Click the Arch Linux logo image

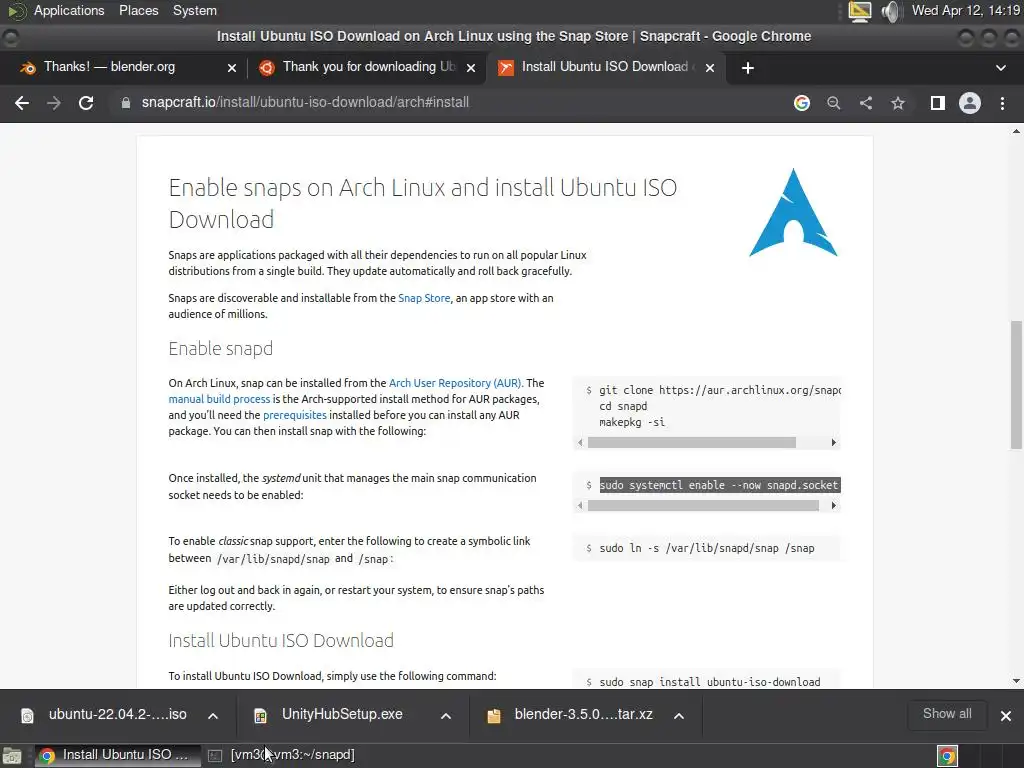point(793,212)
